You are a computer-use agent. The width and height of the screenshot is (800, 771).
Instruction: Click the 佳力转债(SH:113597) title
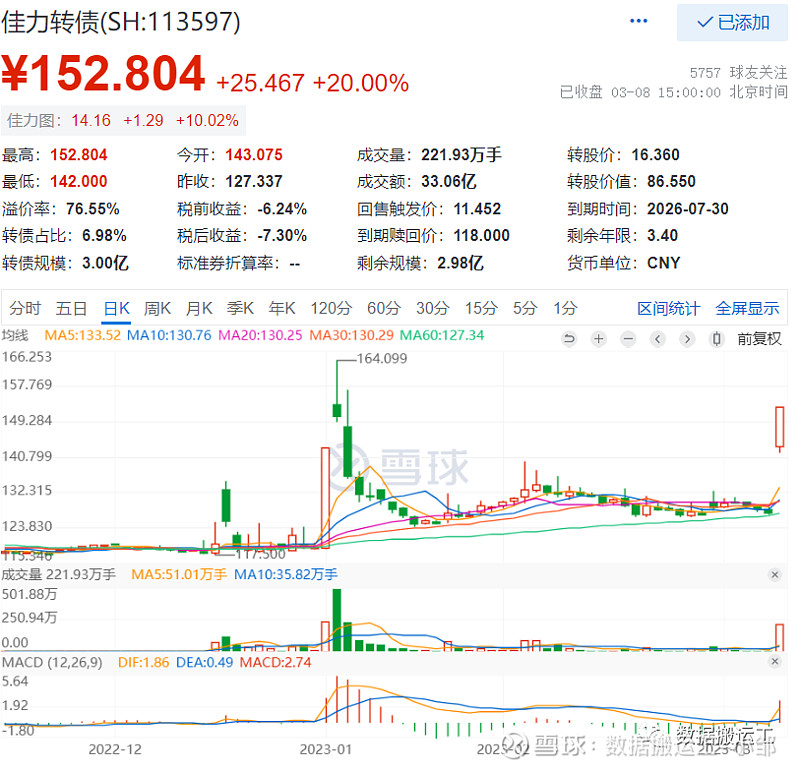[120, 22]
